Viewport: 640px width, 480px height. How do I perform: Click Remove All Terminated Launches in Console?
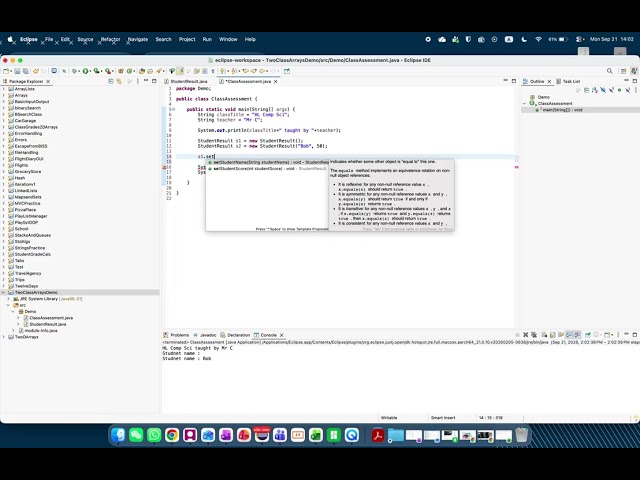click(534, 335)
